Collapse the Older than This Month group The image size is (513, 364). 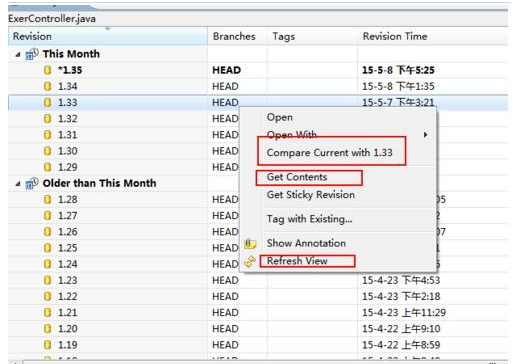[18, 184]
